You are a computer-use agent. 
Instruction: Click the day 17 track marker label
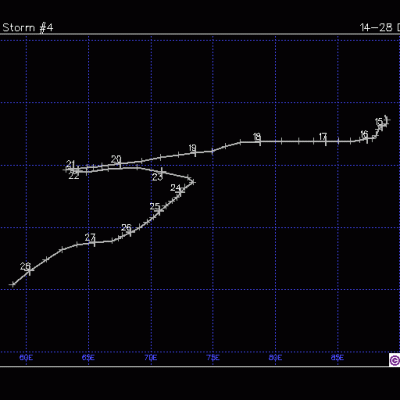(323, 137)
